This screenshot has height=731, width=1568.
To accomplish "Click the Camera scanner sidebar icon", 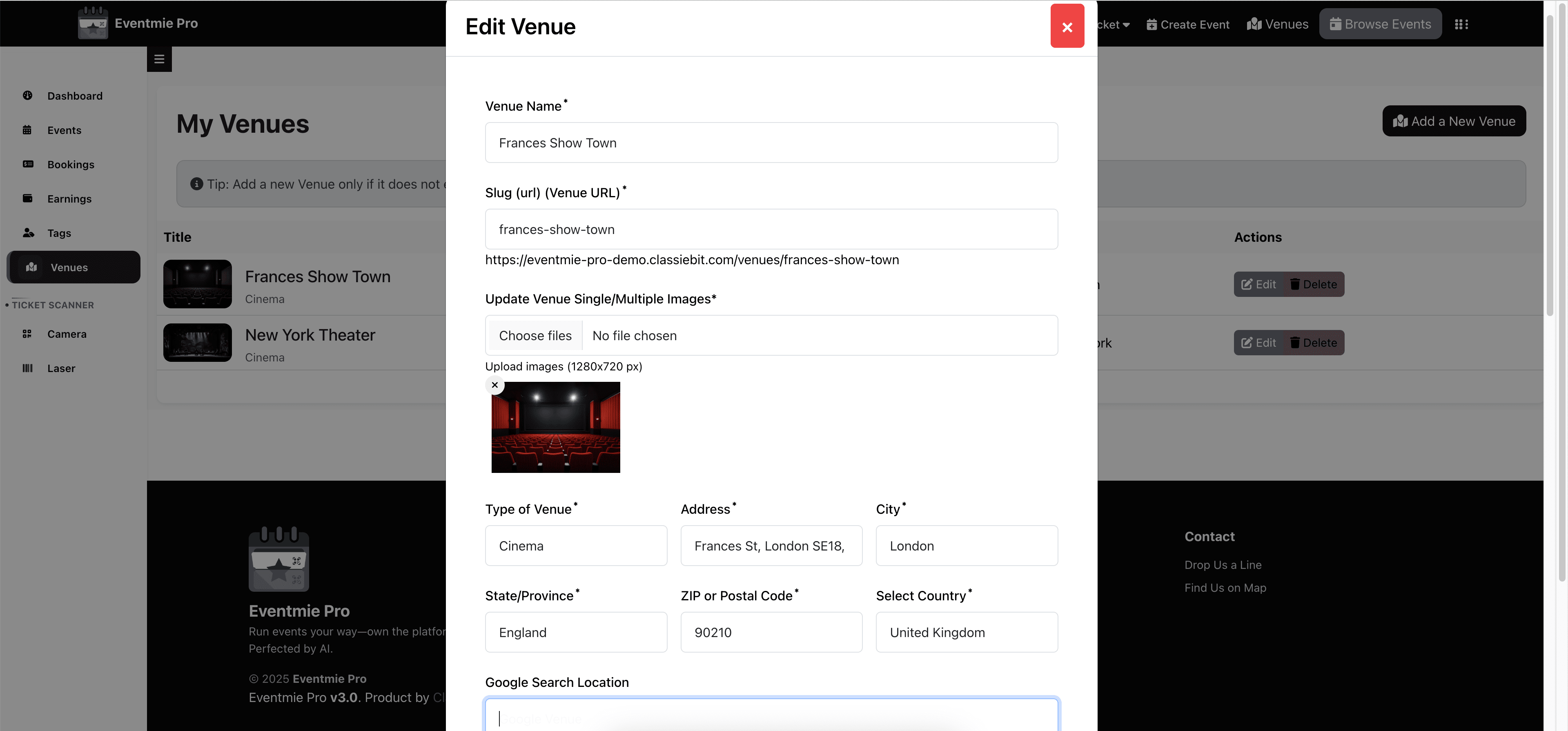I will [27, 334].
